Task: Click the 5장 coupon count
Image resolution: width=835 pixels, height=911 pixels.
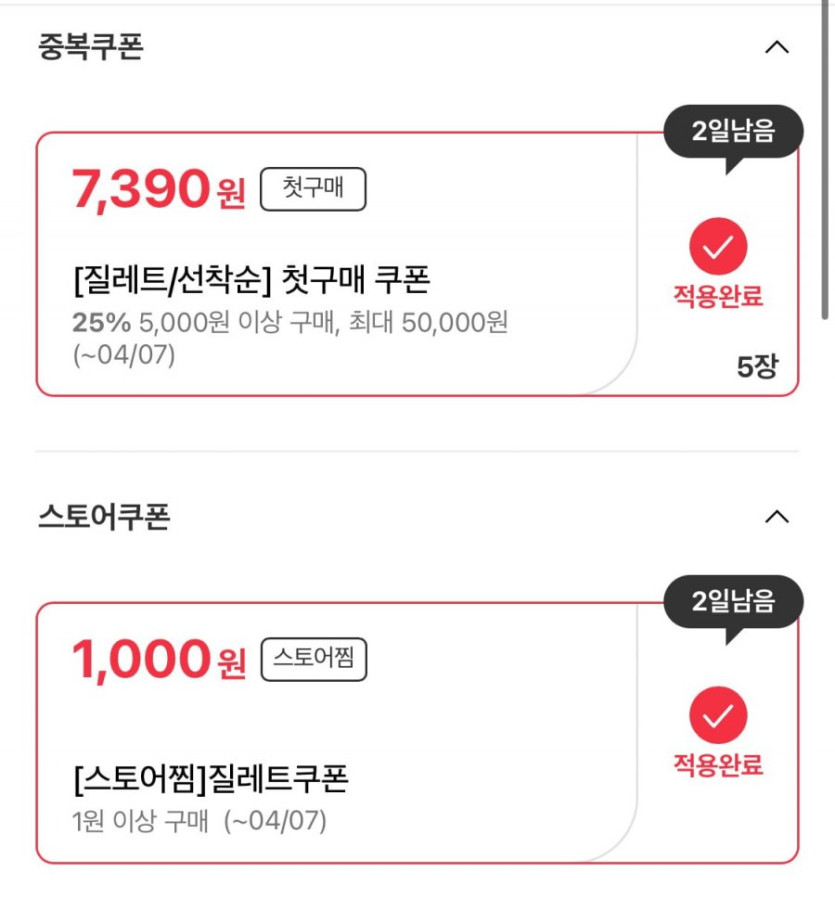Action: [756, 367]
